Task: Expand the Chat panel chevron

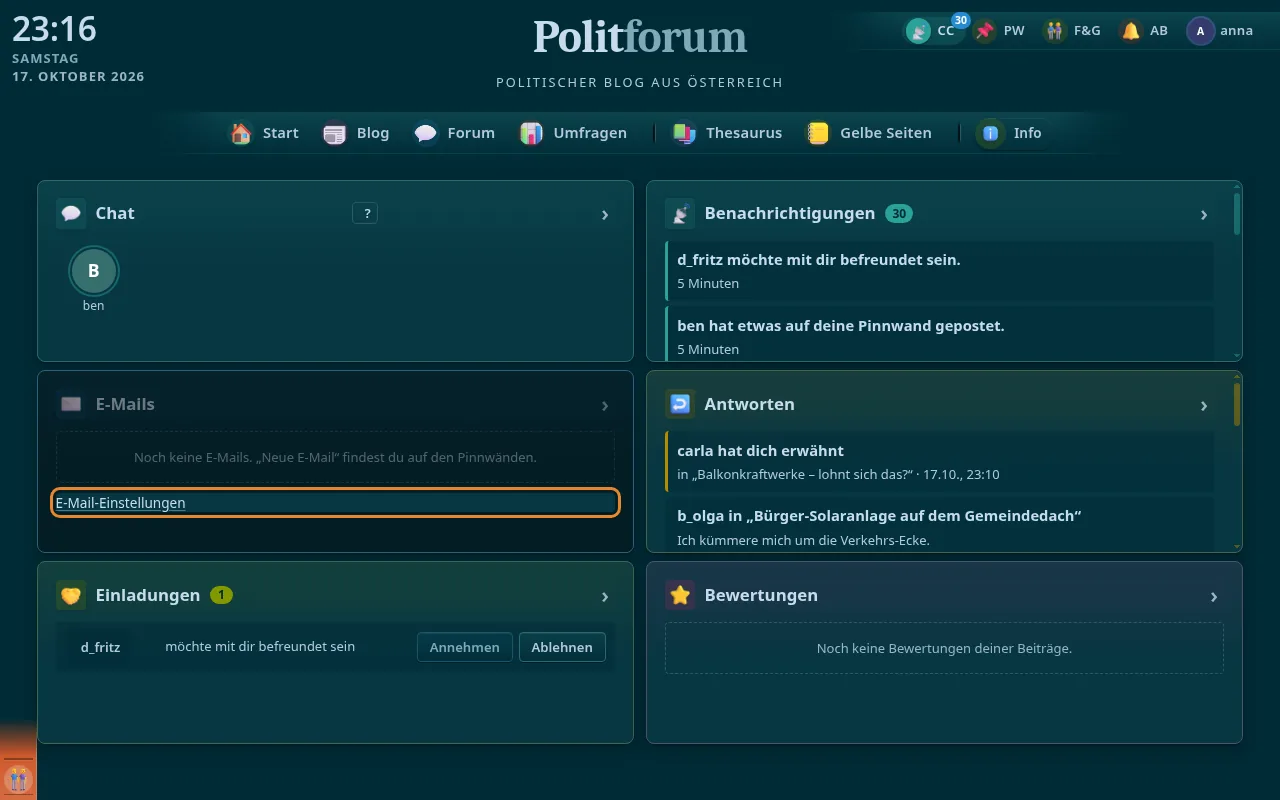Action: (605, 214)
